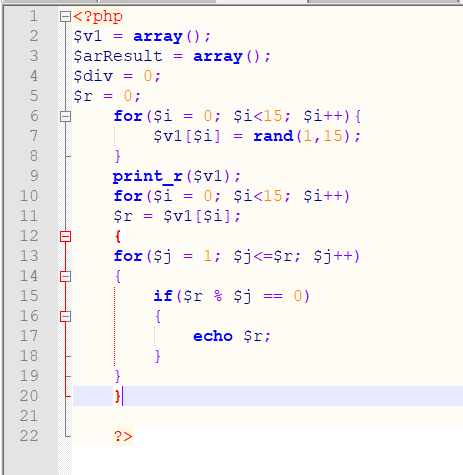The image size is (463, 475).
Task: Collapse the fold marker at line 1
Action: pyautogui.click(x=65, y=17)
